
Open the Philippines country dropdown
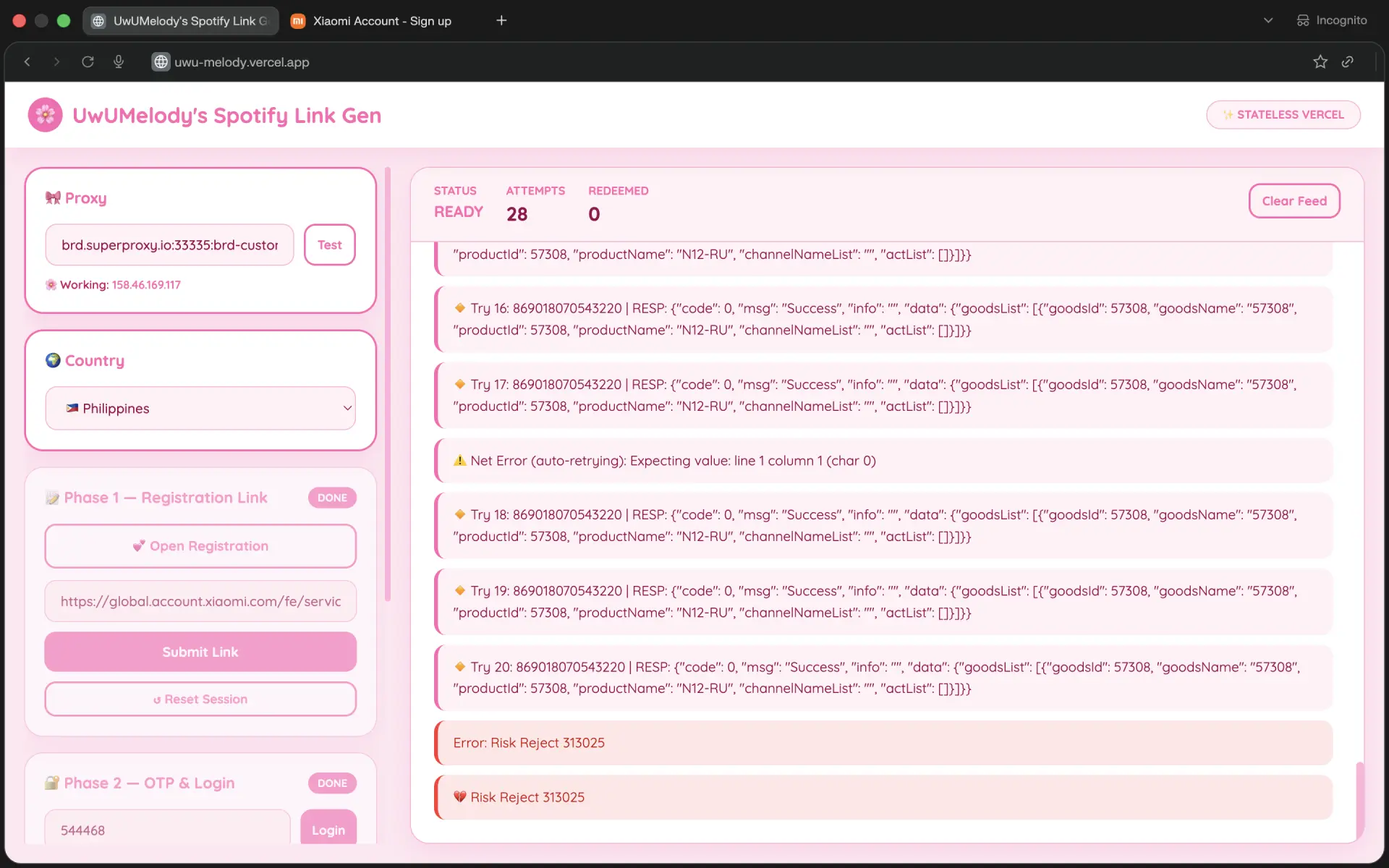click(200, 408)
